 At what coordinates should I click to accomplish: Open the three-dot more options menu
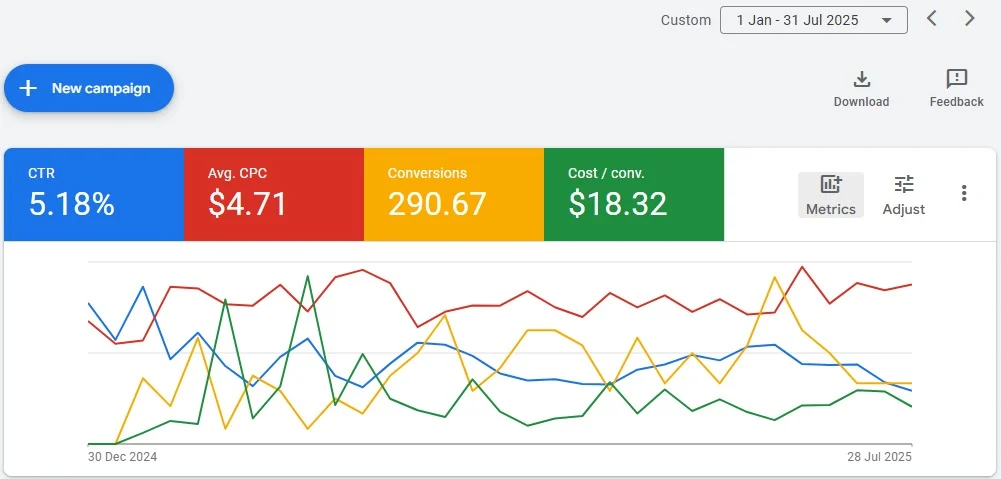[x=964, y=194]
